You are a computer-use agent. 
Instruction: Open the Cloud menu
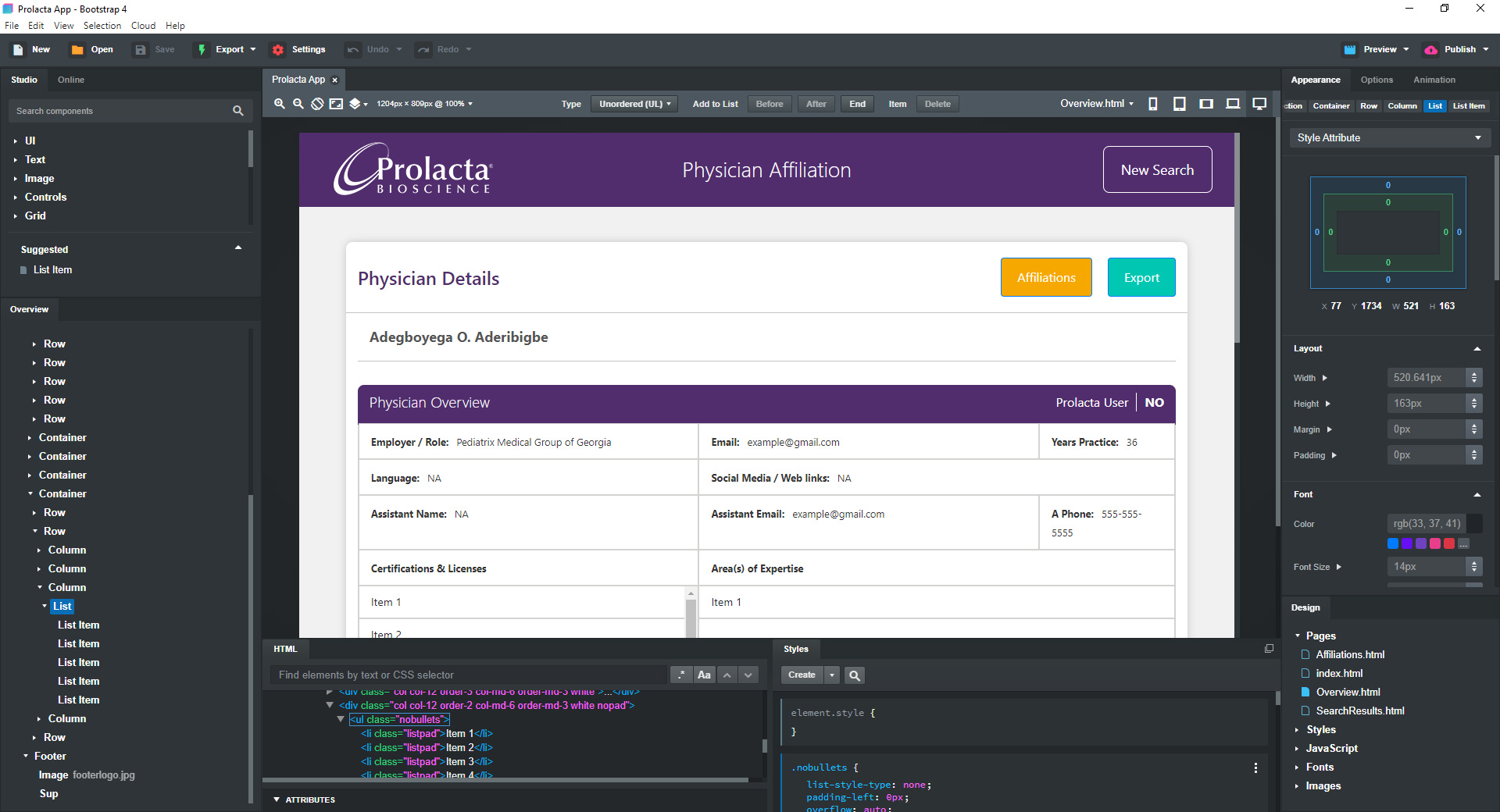pyautogui.click(x=143, y=26)
